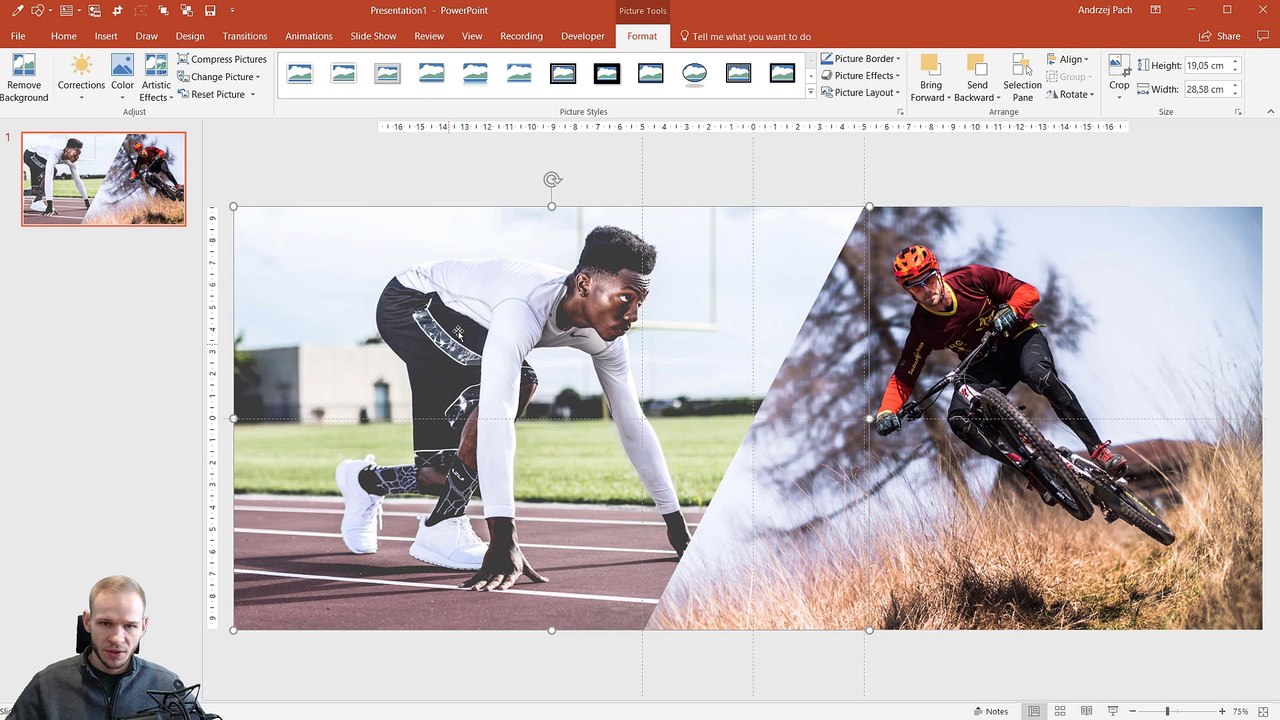Click Reset Picture

[211, 94]
